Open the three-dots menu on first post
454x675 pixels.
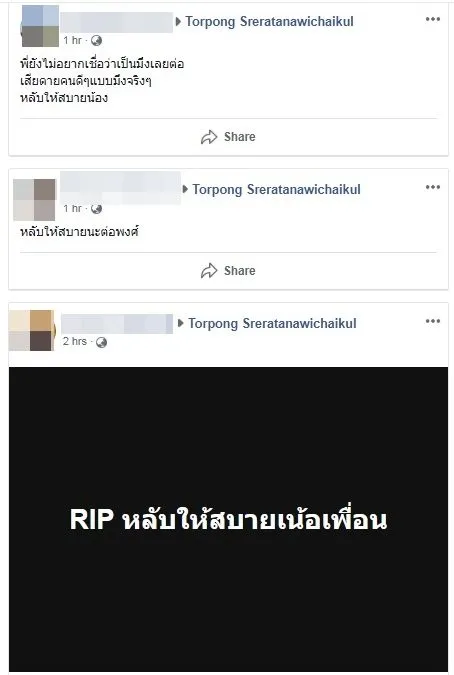pos(432,19)
